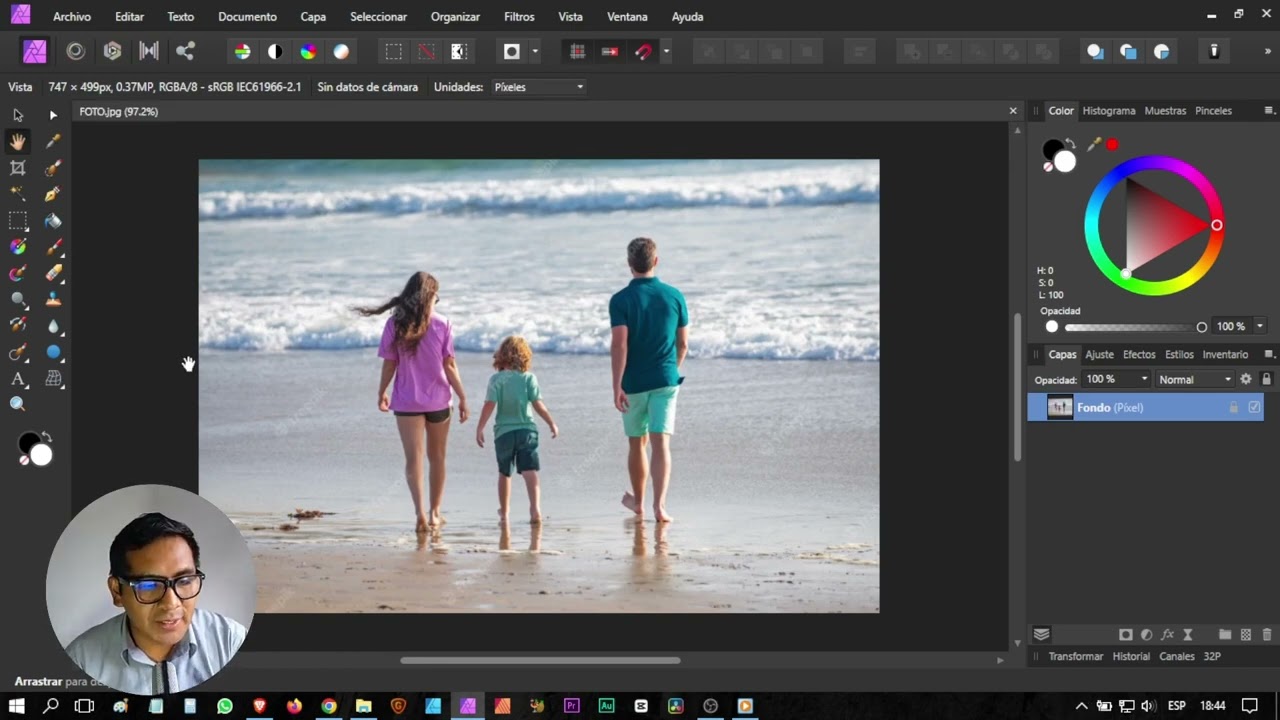Apply Auto Colors from the toolbar
The image size is (1280, 720).
coord(308,52)
